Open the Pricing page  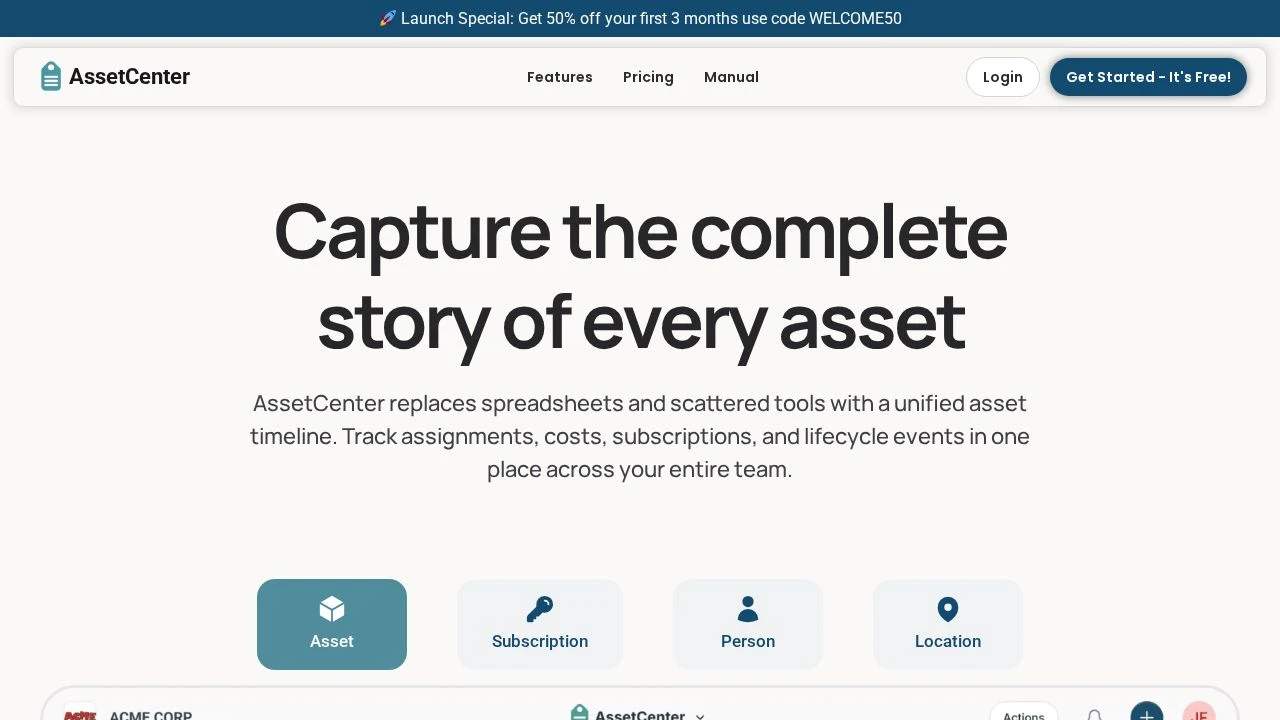tap(648, 77)
